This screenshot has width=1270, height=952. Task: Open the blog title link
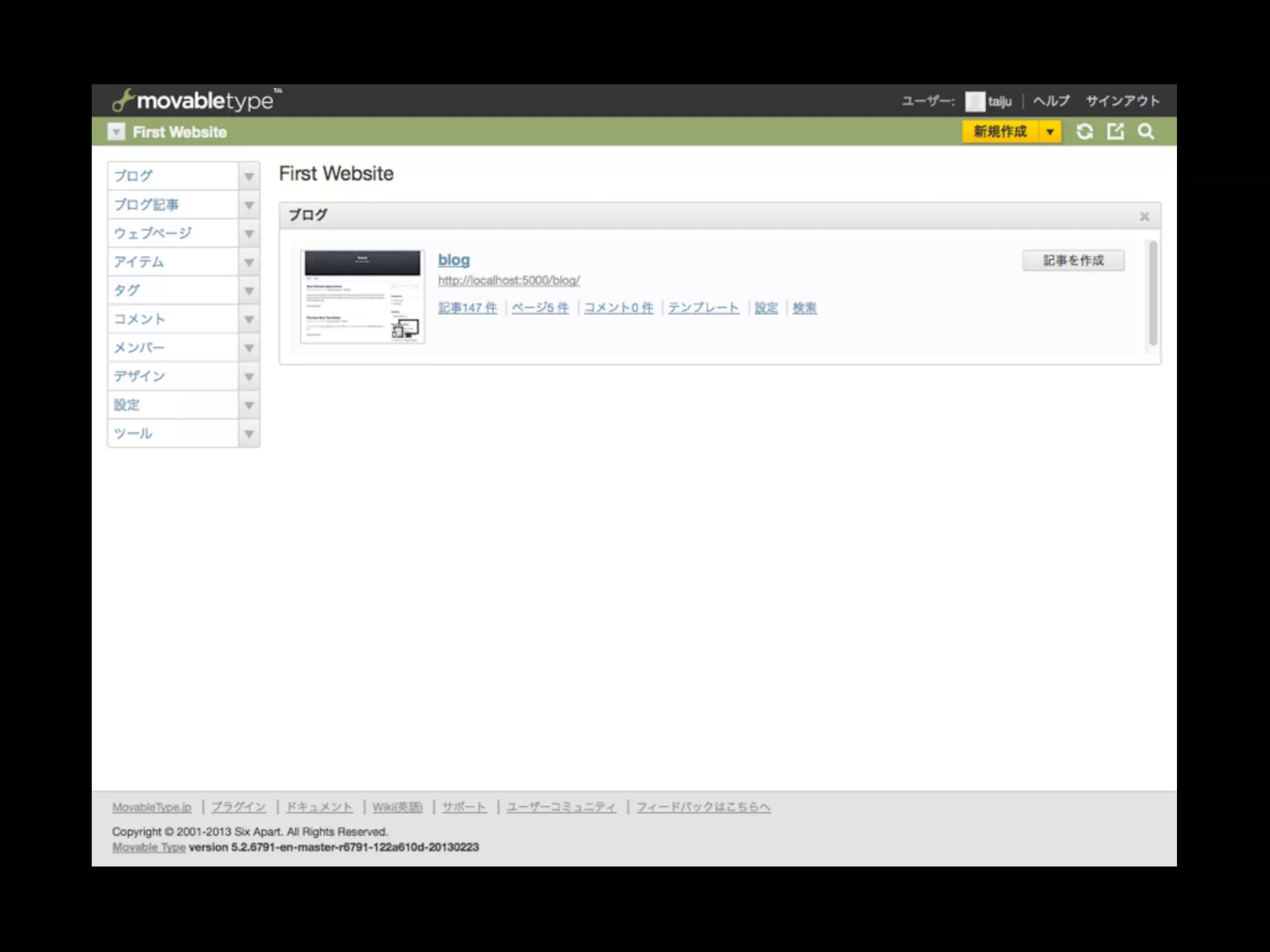click(x=453, y=260)
